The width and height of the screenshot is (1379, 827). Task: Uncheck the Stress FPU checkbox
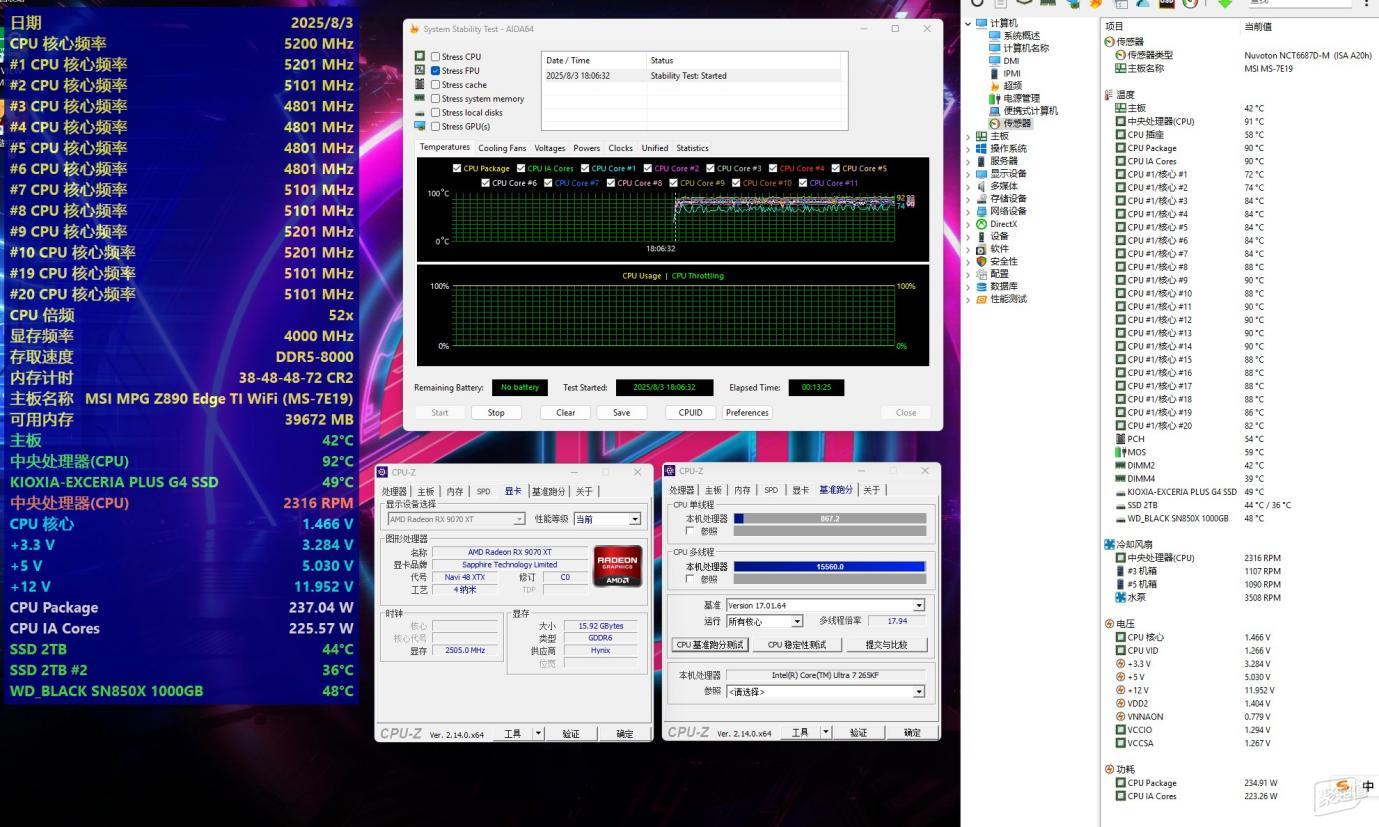tap(435, 71)
